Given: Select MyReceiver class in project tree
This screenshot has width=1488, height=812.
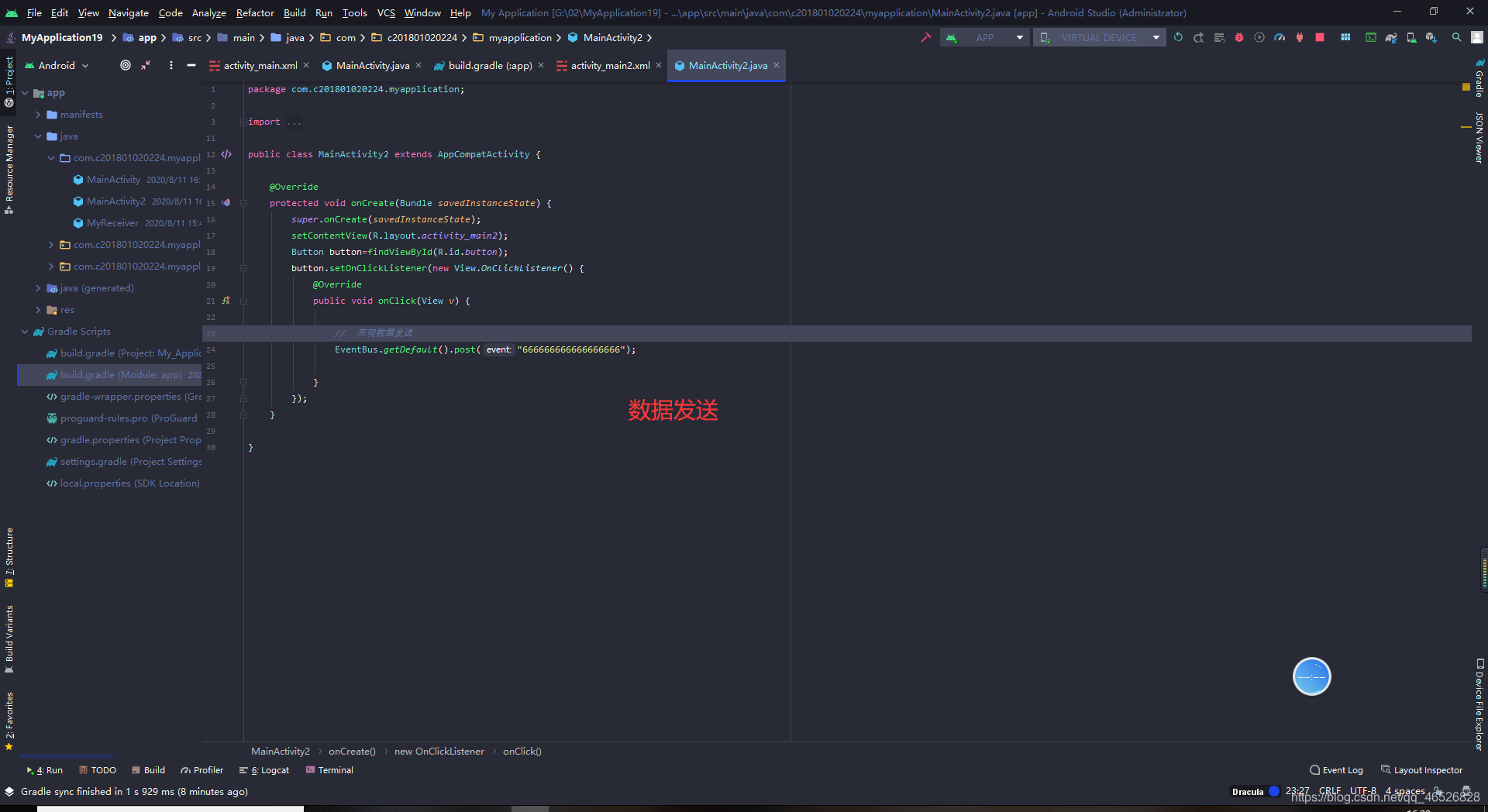Looking at the screenshot, I should click(x=112, y=223).
